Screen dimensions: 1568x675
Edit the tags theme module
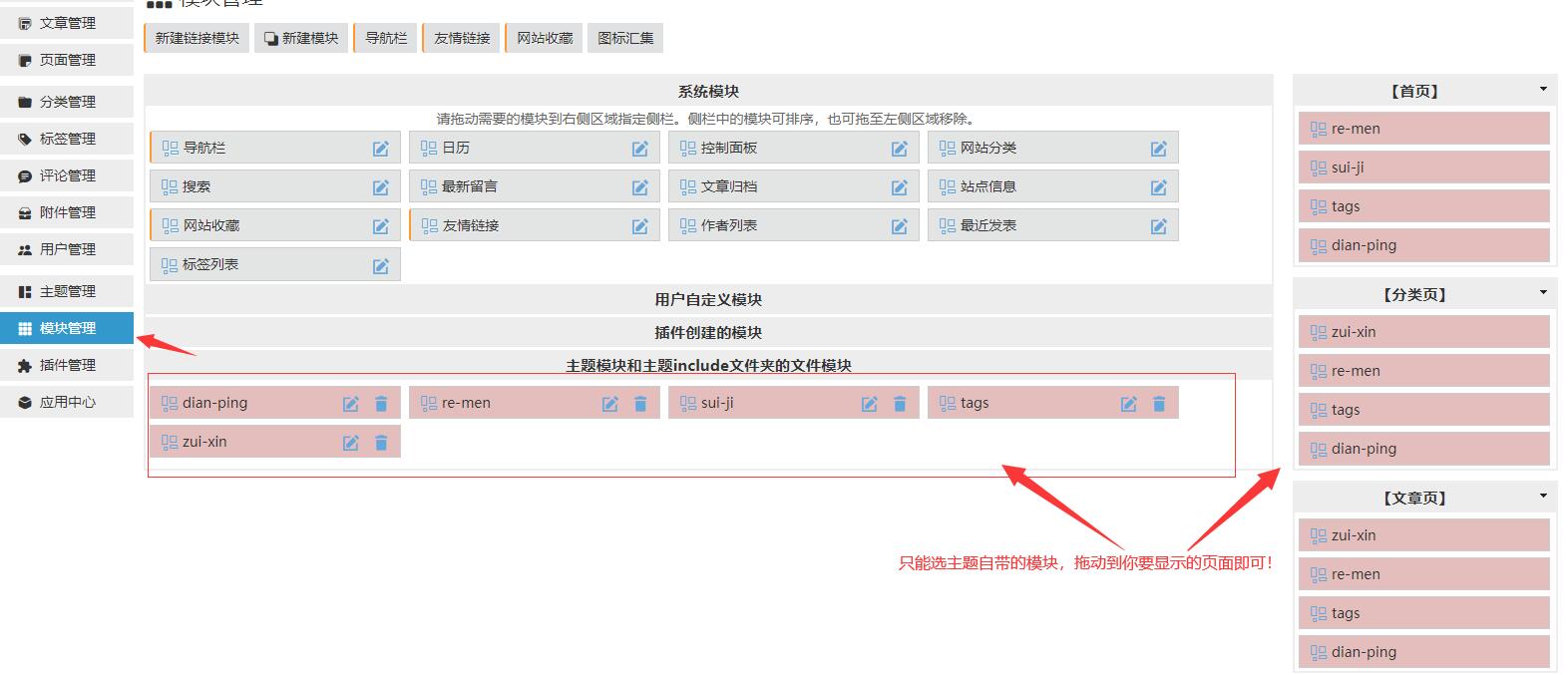(x=1129, y=404)
